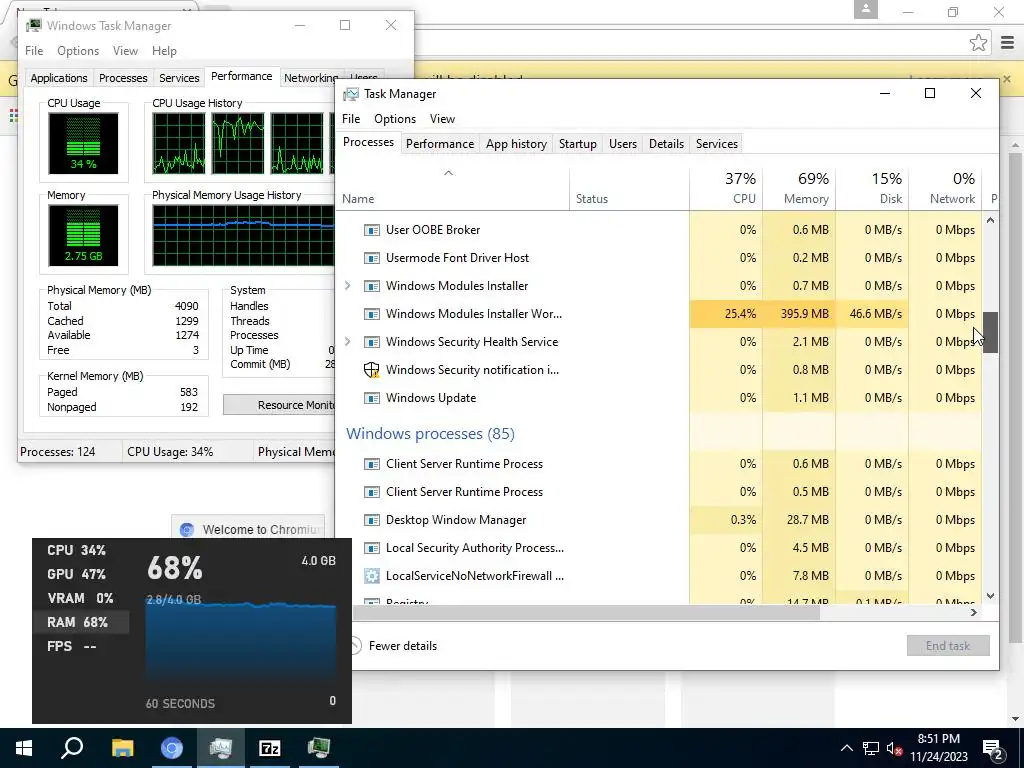Click the Local Security Authority Process icon
The width and height of the screenshot is (1024, 768).
[x=372, y=548]
